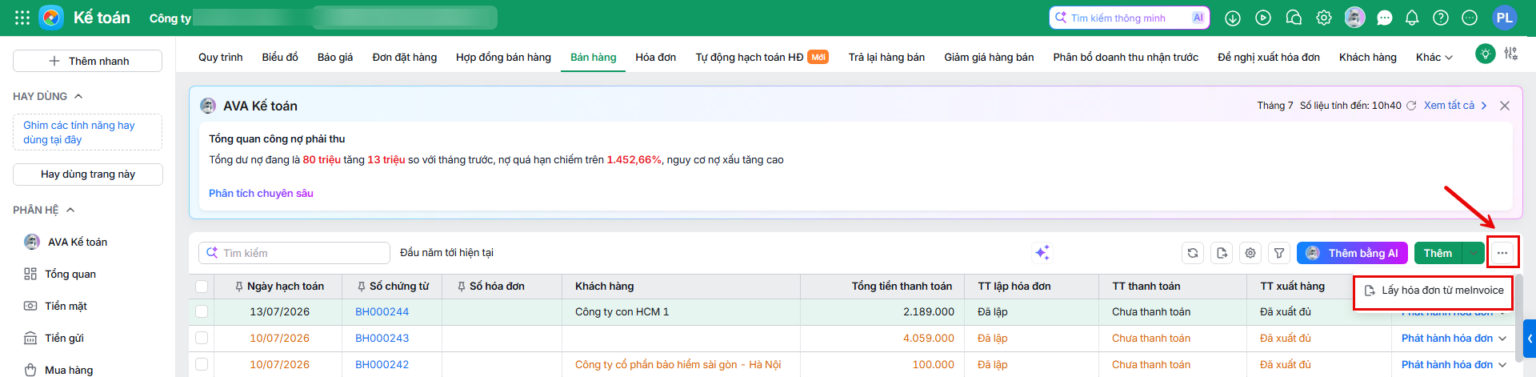
Task: Click the Kế toán app logo
Action: [52, 17]
